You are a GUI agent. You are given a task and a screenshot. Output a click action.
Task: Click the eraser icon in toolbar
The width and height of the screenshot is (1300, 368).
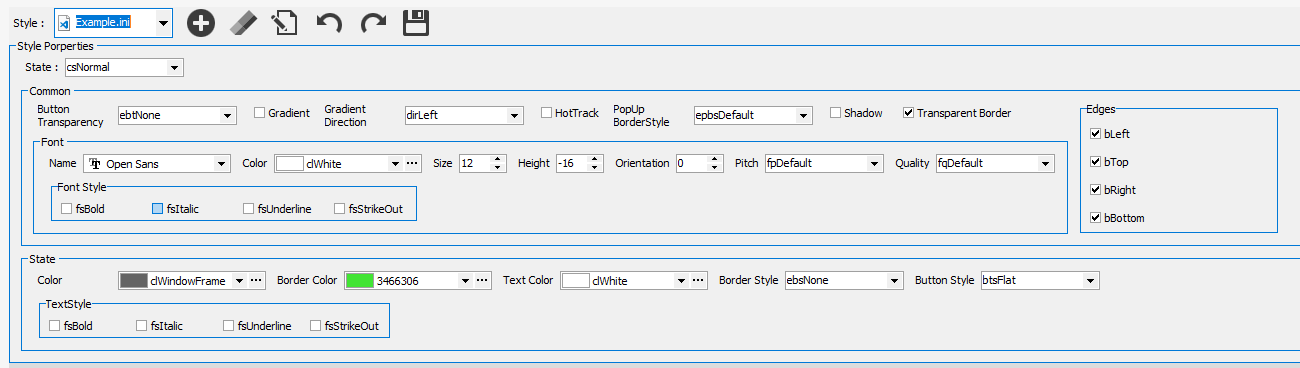coord(243,23)
